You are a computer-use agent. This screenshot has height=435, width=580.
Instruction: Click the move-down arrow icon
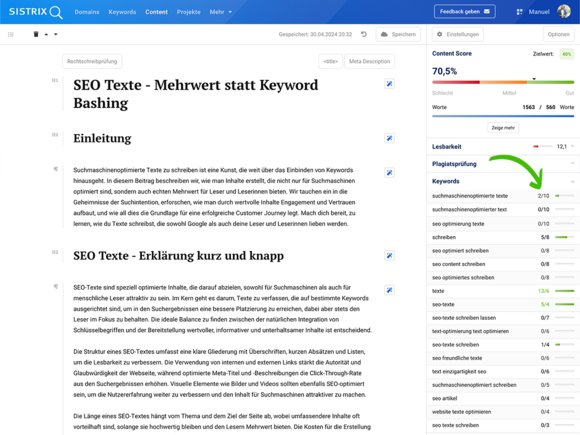(56, 34)
